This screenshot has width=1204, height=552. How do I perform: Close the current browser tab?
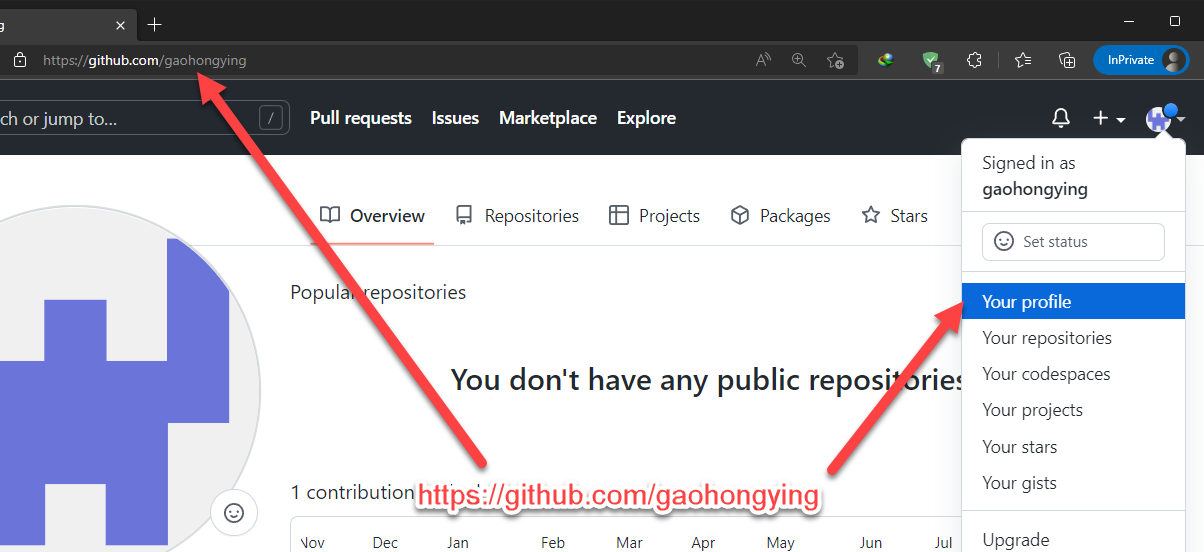120,24
